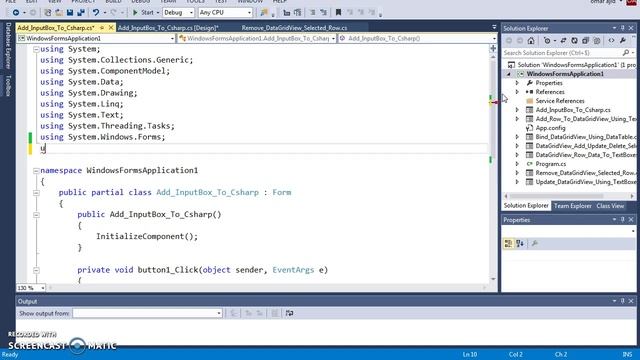This screenshot has width=640, height=360.
Task: Switch to Add_InputBox_To_Csharp.cs code tab
Action: [56, 28]
